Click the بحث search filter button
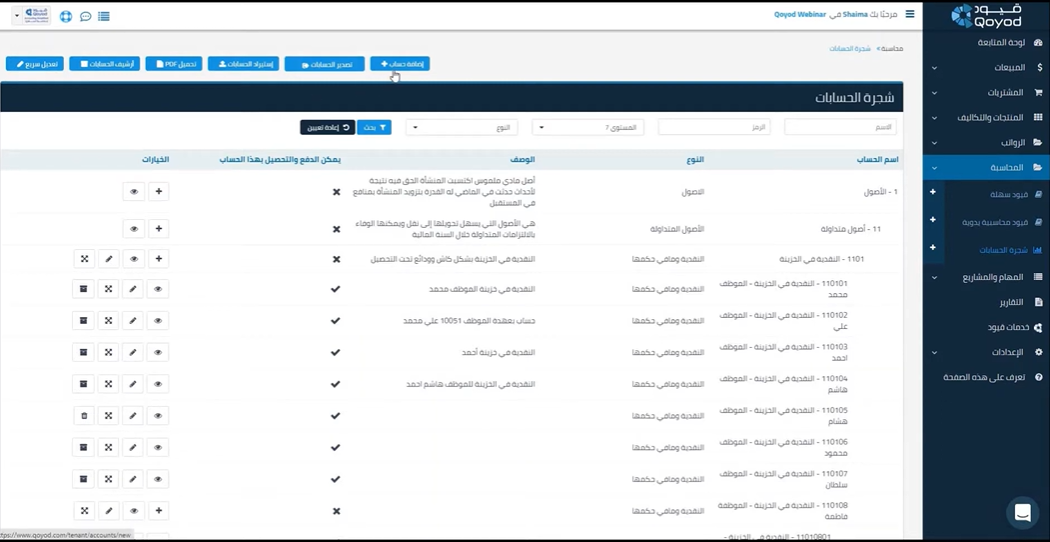This screenshot has width=1050, height=542. point(374,127)
